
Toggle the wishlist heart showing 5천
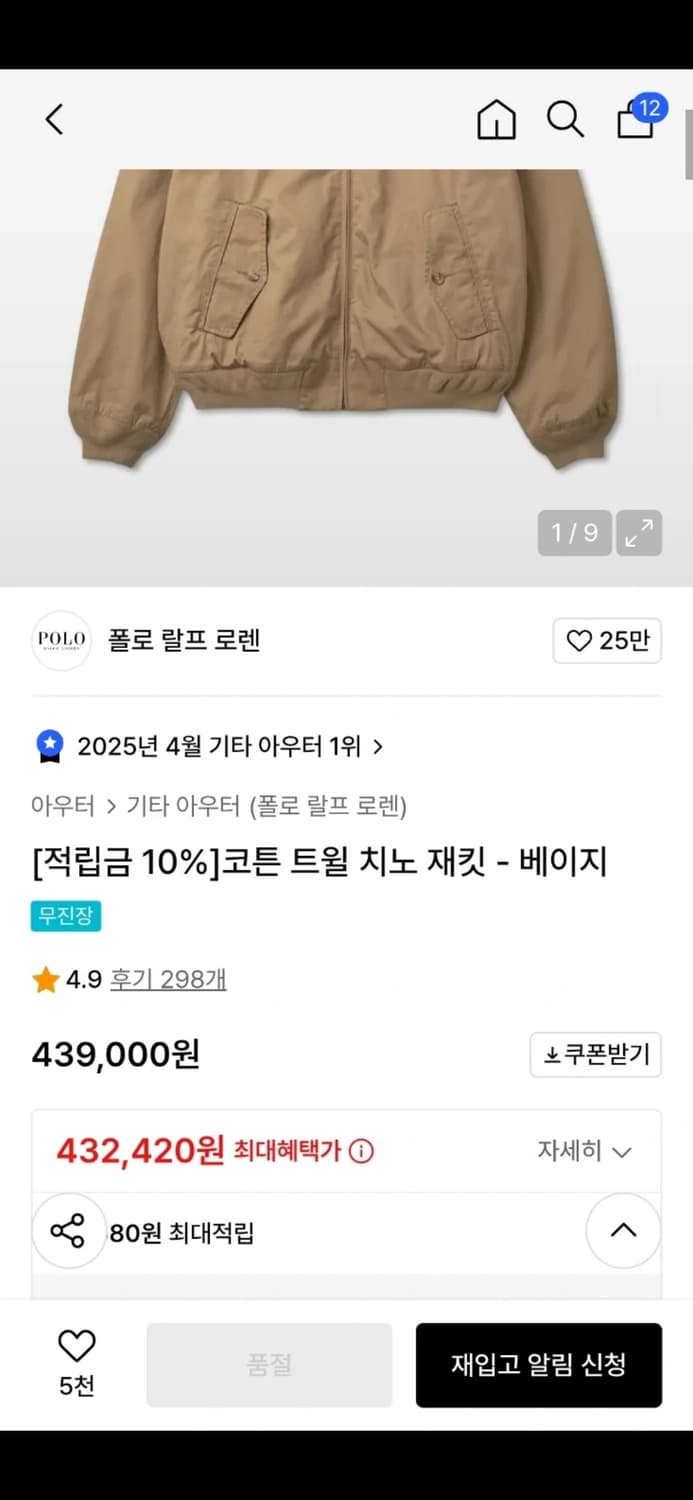[77, 1355]
